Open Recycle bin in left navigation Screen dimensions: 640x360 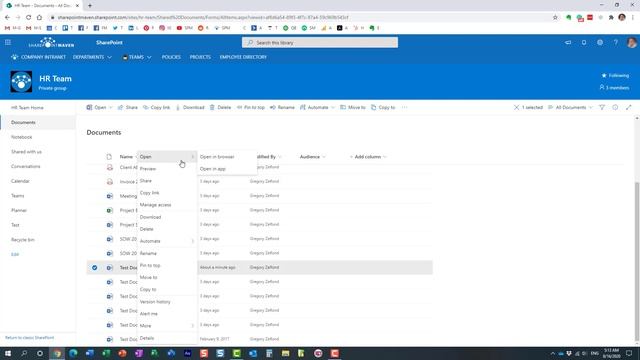tap(23, 240)
